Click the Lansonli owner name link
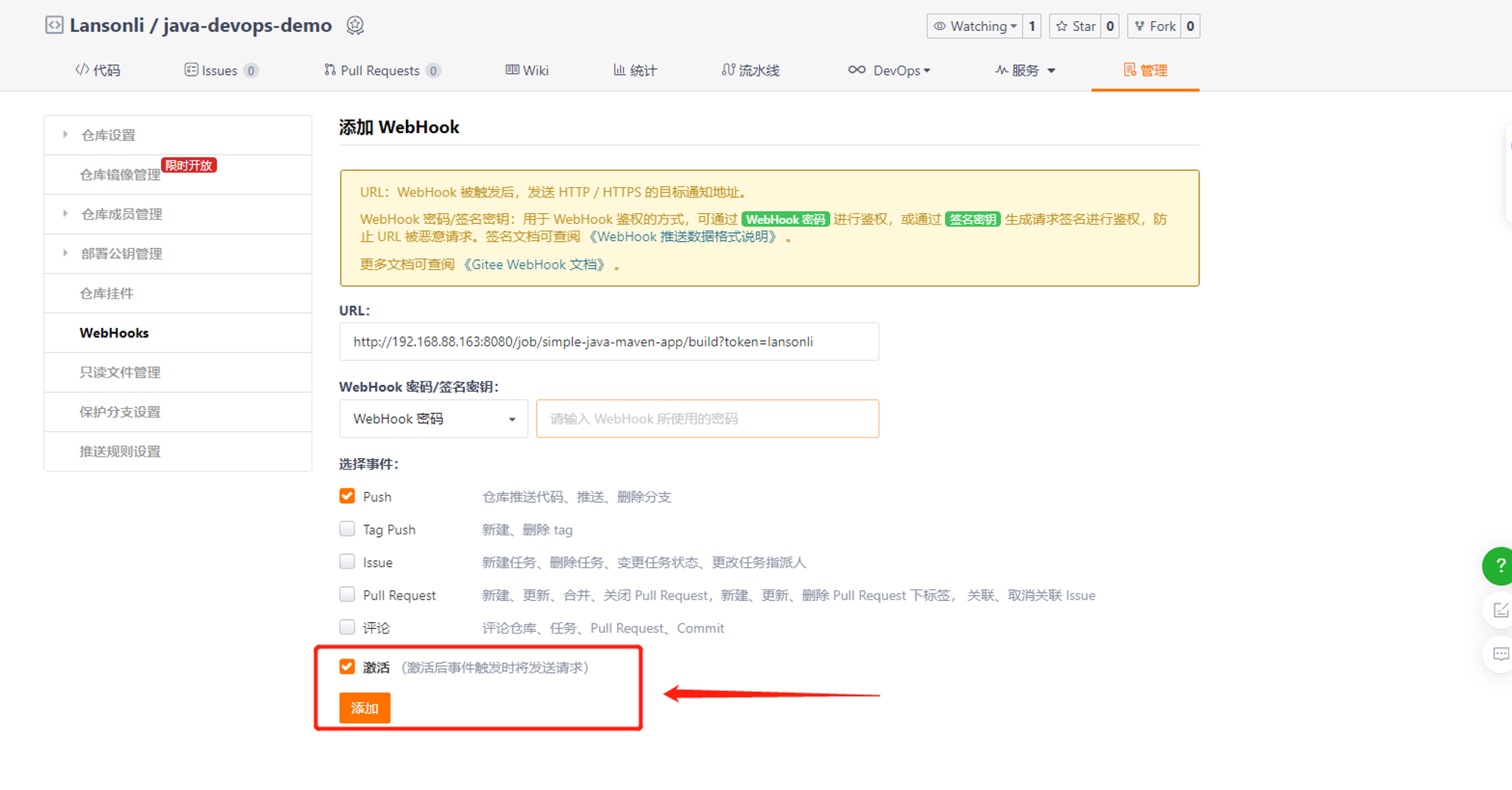Viewport: 1512px width, 790px height. (107, 26)
